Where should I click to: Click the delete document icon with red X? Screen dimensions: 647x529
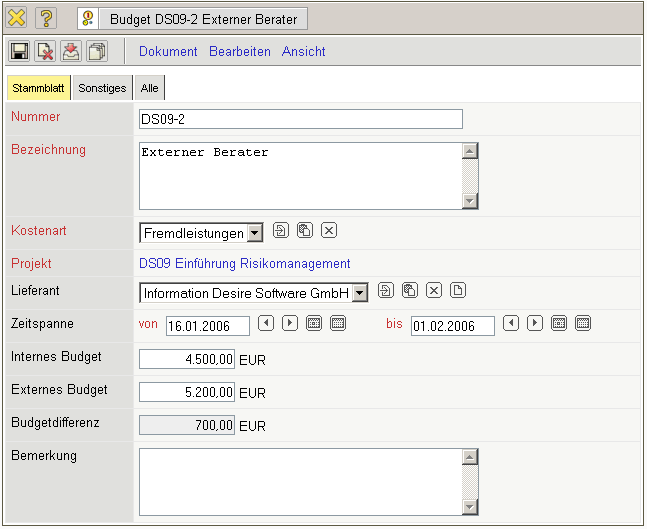click(45, 51)
